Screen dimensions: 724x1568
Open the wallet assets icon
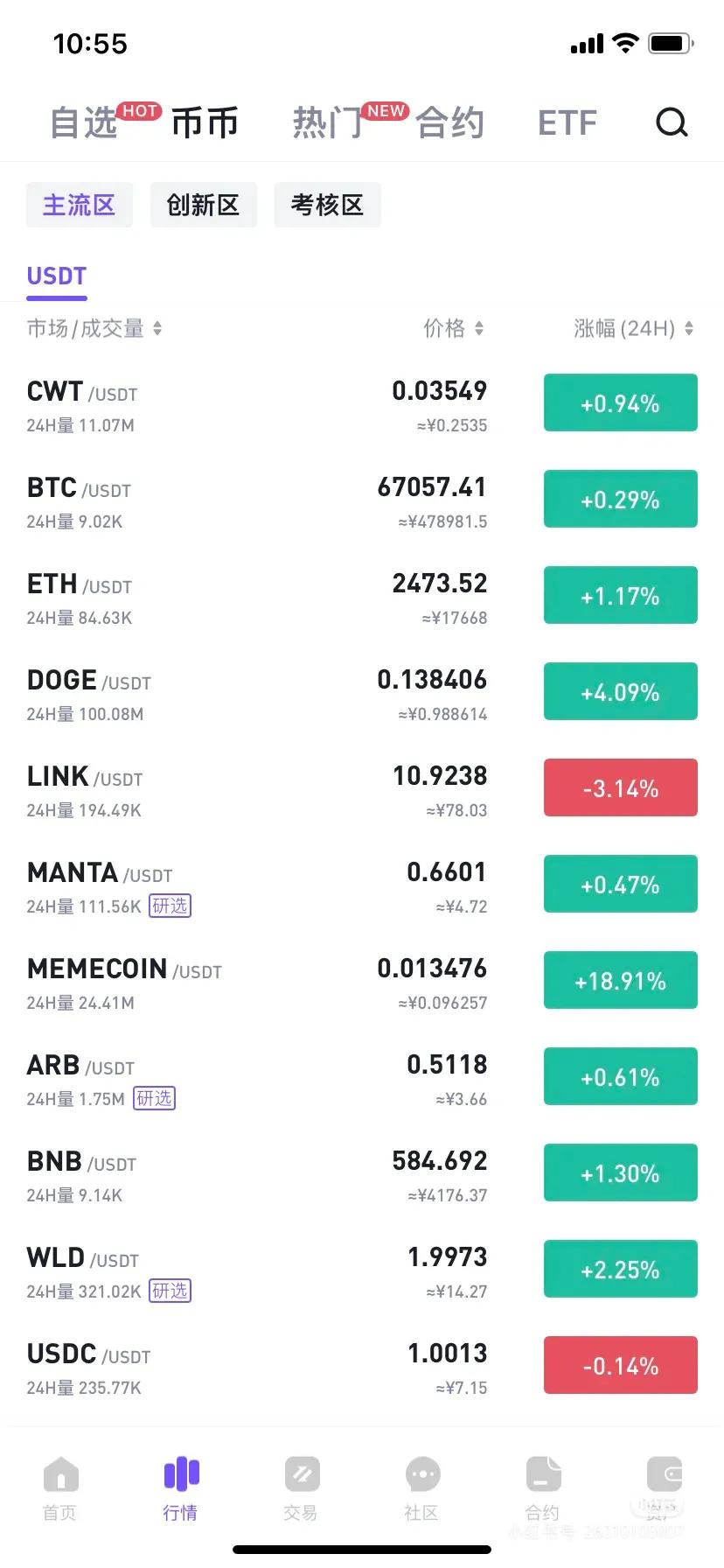(x=664, y=1474)
